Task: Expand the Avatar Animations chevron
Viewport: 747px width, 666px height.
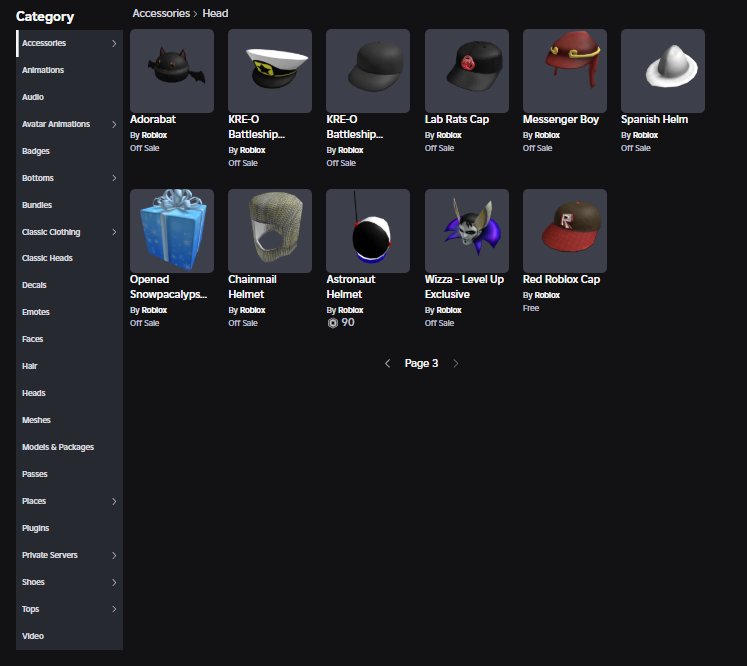Action: pos(114,124)
